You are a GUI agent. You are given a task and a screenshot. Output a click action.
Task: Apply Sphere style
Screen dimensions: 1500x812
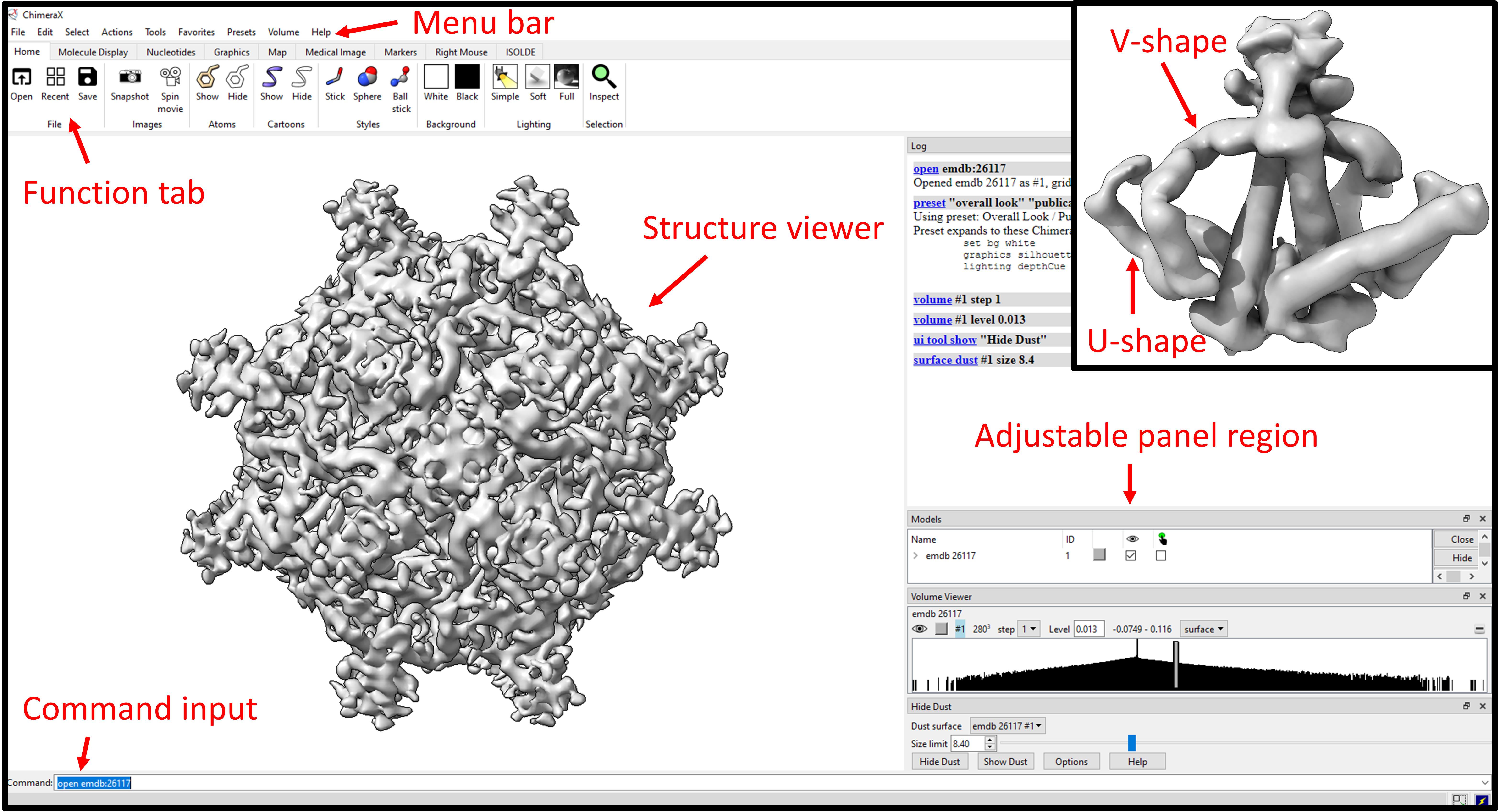[x=367, y=77]
